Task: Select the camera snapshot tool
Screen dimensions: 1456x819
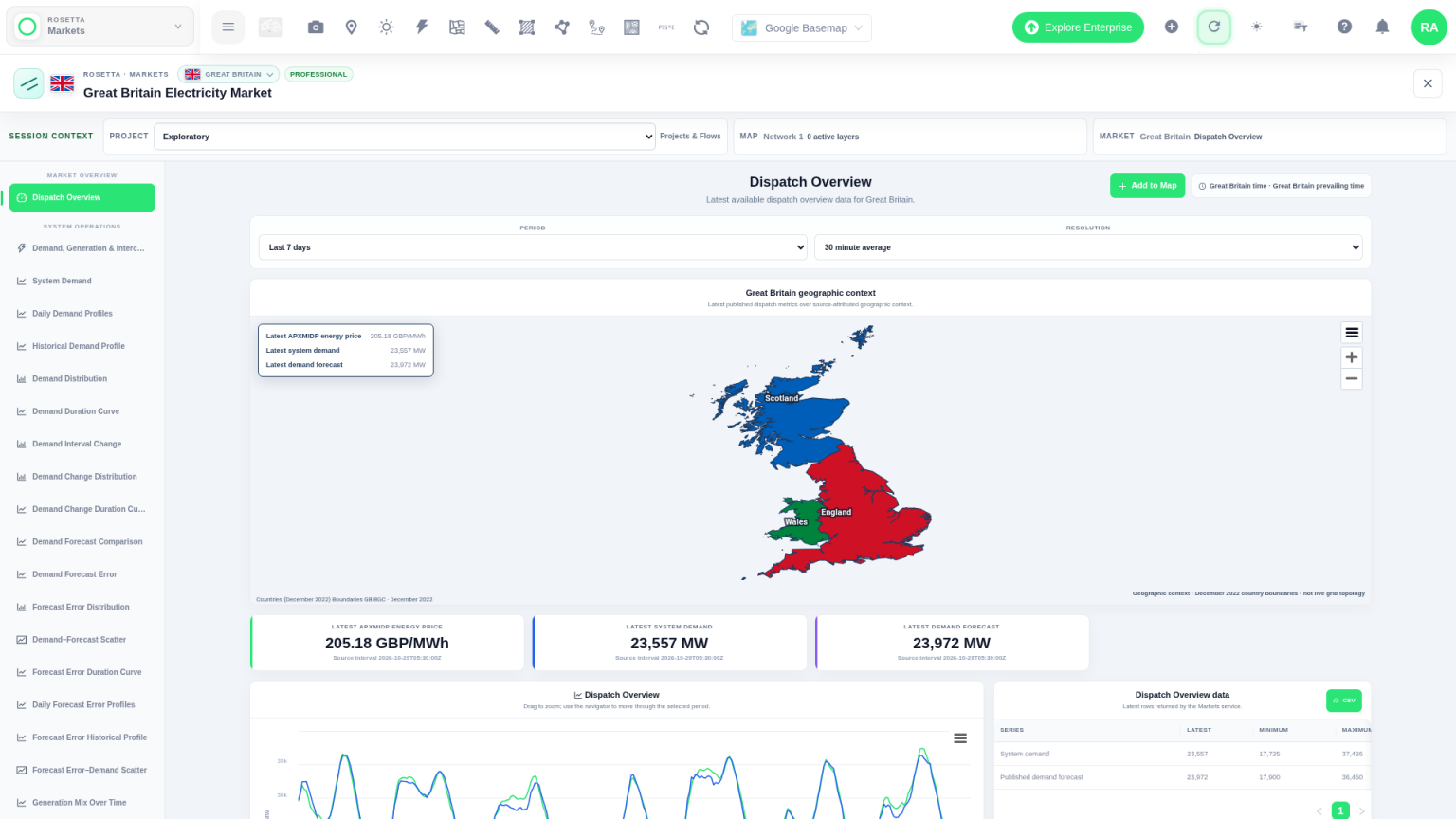Action: click(x=316, y=27)
